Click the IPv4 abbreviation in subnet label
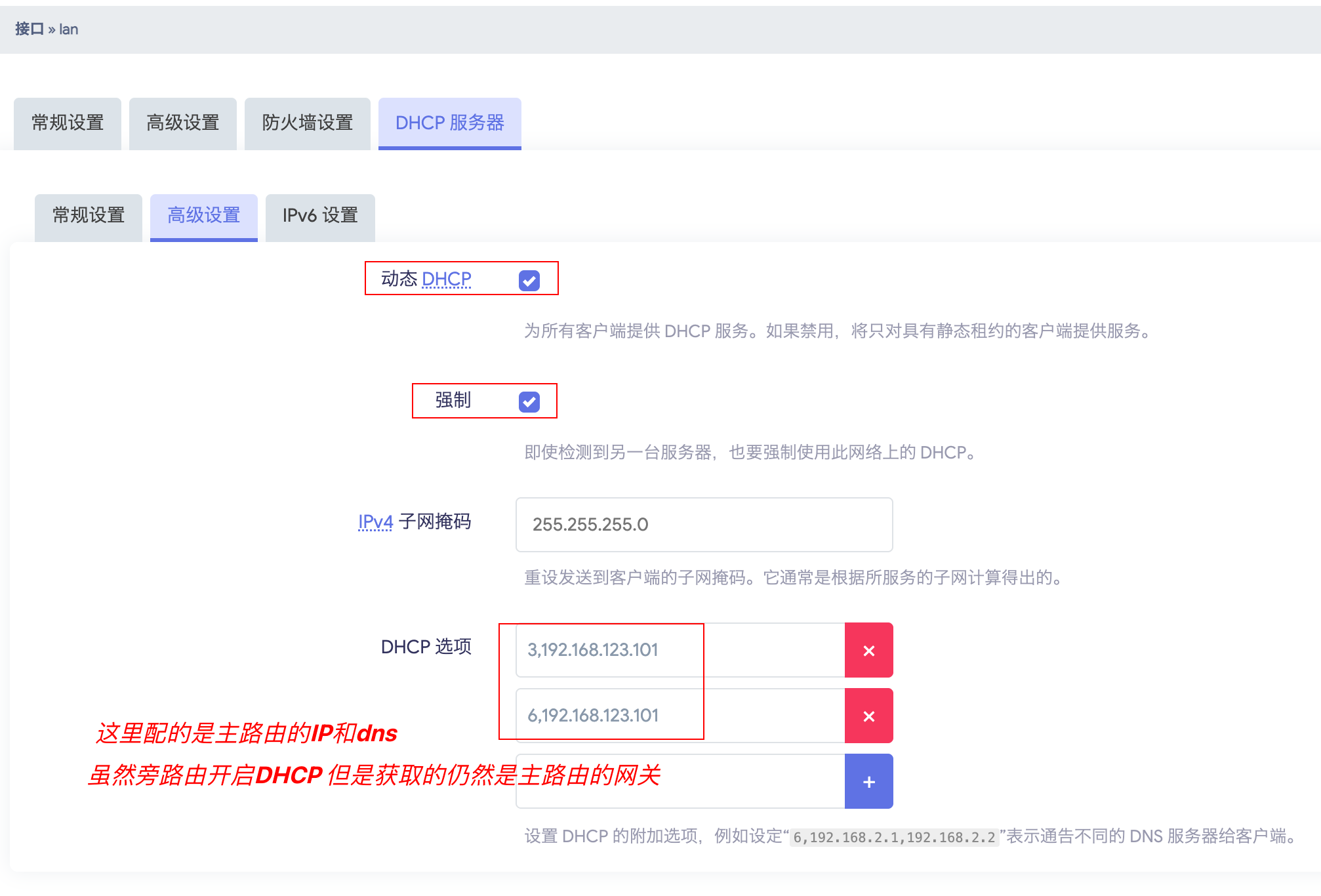Image resolution: width=1321 pixels, height=896 pixels. pos(375,522)
